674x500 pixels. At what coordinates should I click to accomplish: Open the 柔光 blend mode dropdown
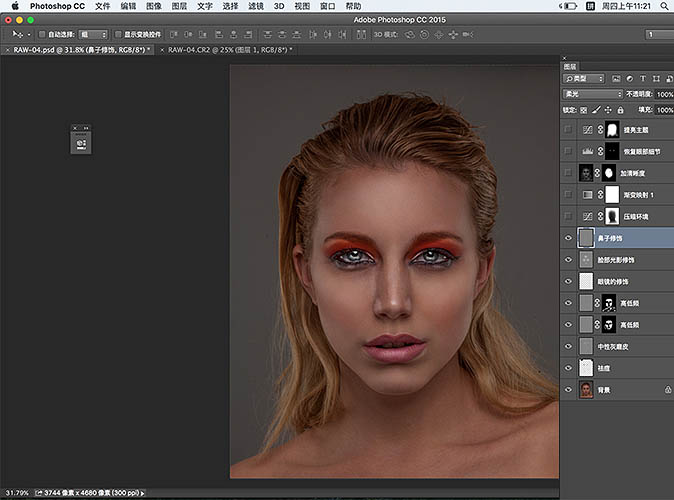click(x=593, y=94)
